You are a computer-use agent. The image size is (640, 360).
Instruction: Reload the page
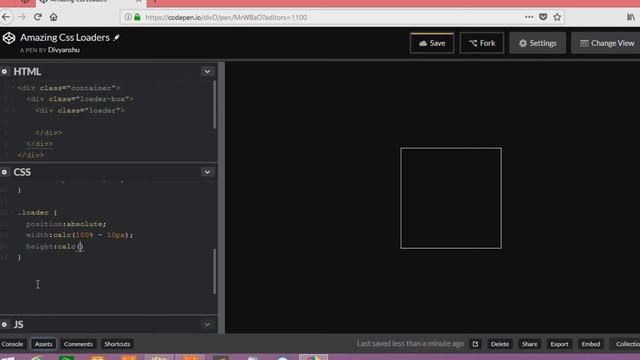point(38,17)
